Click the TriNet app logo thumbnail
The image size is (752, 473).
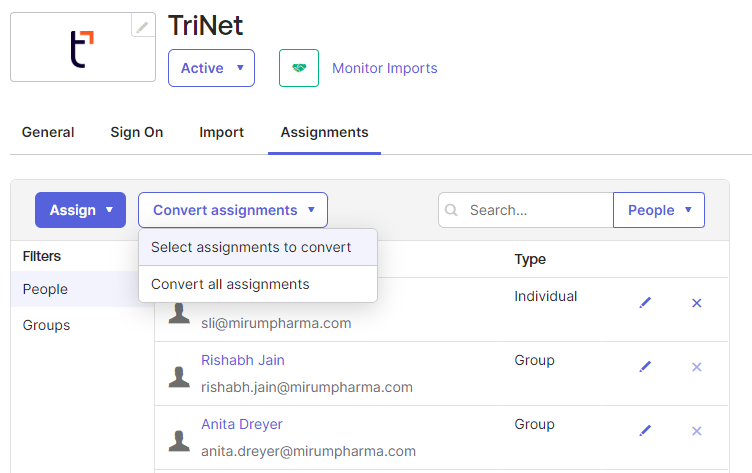coord(82,49)
